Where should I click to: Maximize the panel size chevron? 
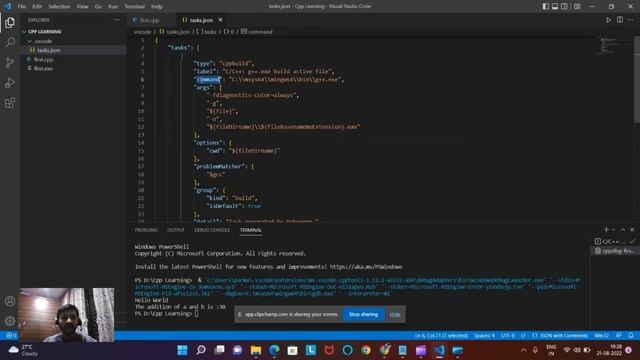click(623, 229)
